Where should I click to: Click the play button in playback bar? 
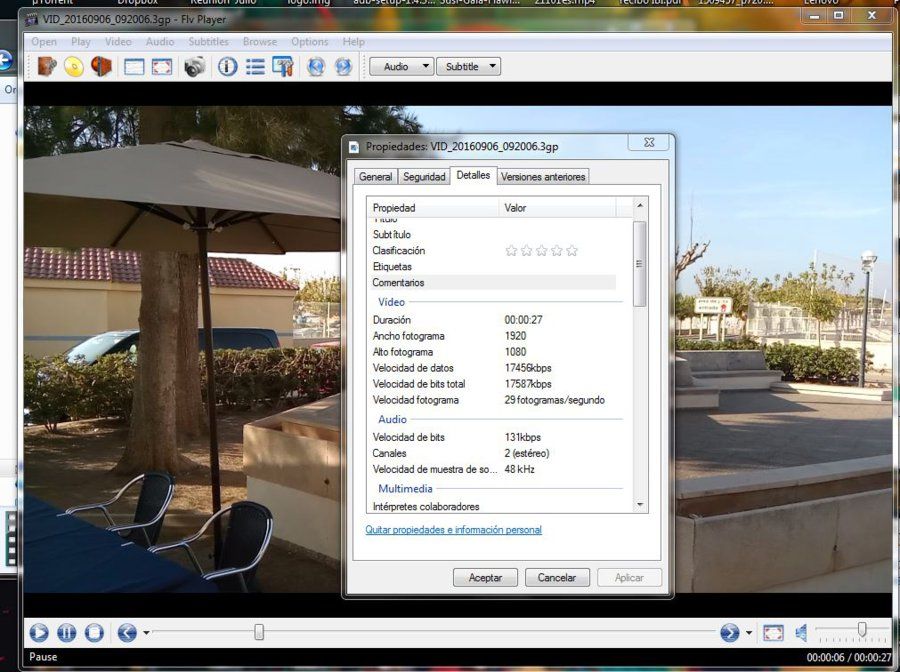coord(39,632)
